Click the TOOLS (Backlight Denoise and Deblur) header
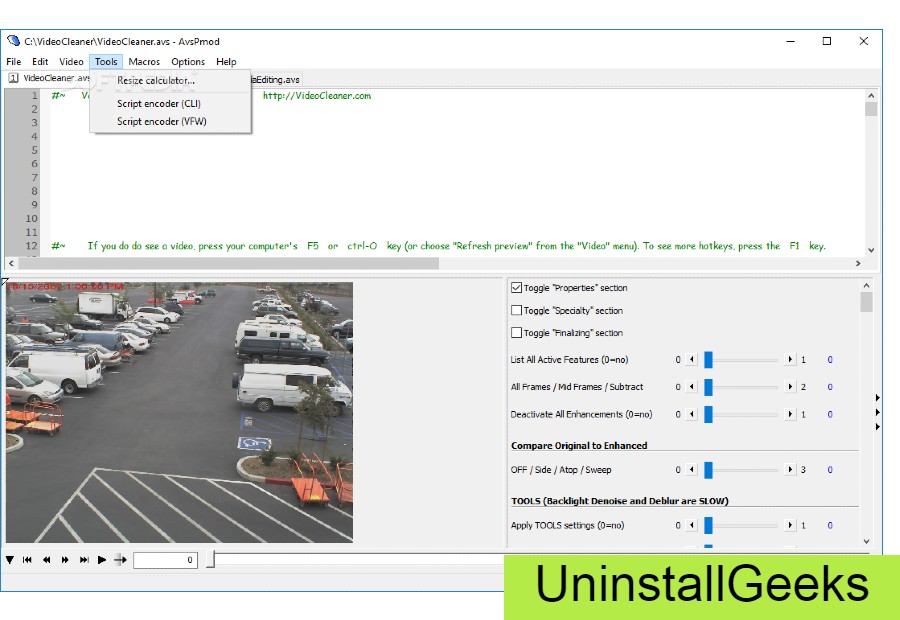Viewport: 900px width, 620px height. point(620,501)
